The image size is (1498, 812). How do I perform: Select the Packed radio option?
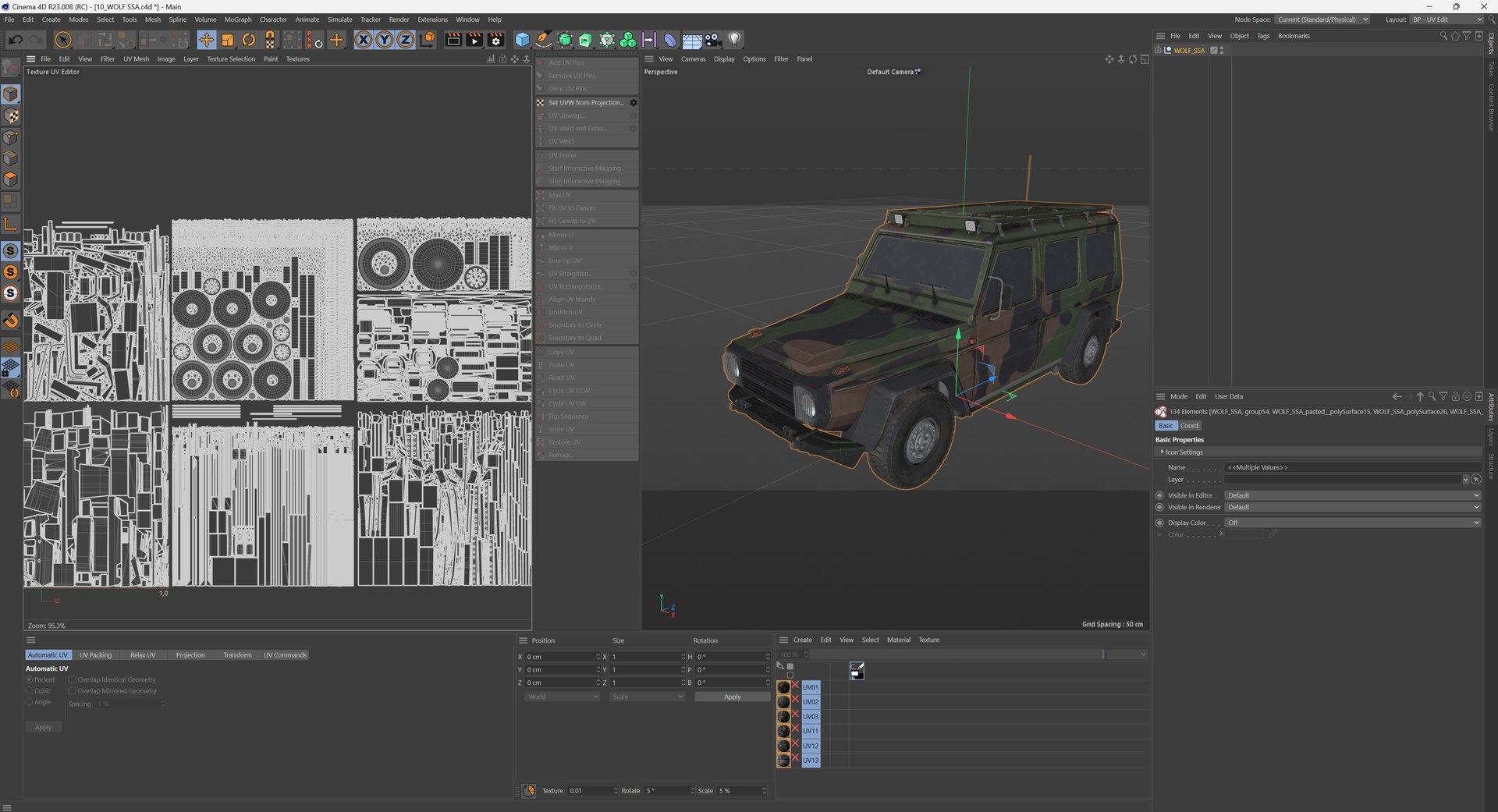pyautogui.click(x=30, y=680)
